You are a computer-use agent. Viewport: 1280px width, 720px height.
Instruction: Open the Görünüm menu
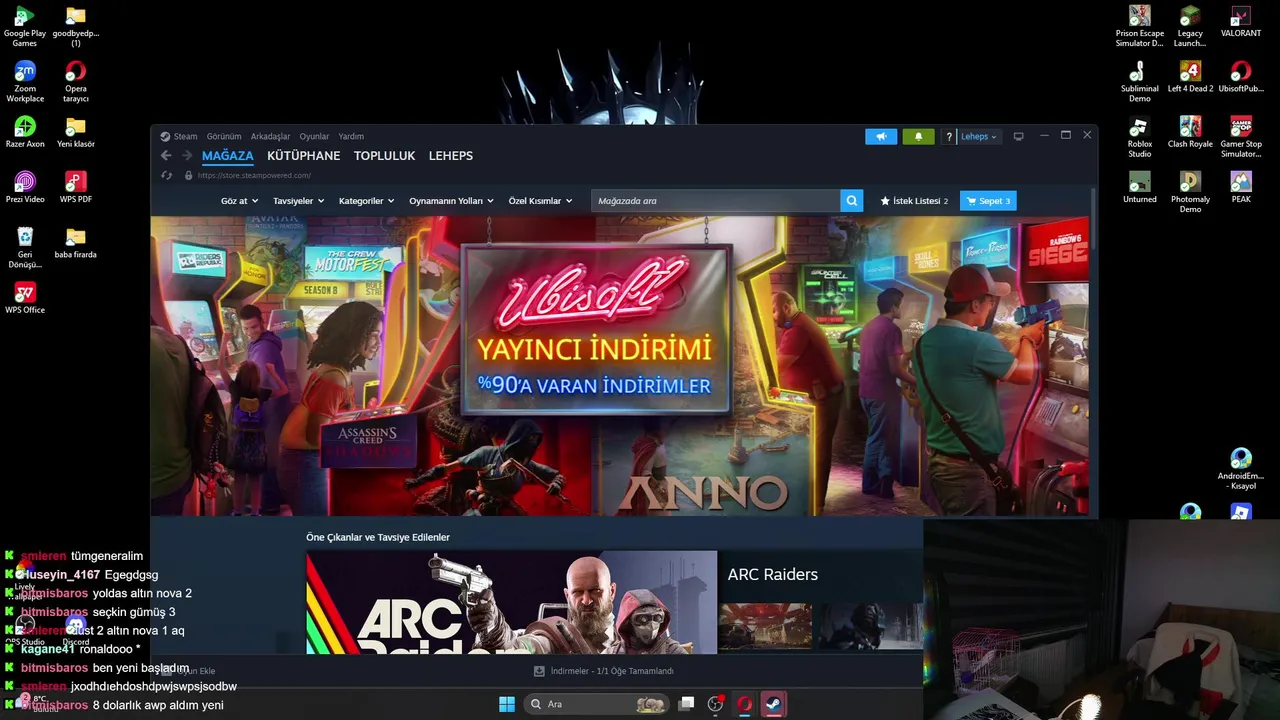pyautogui.click(x=224, y=136)
